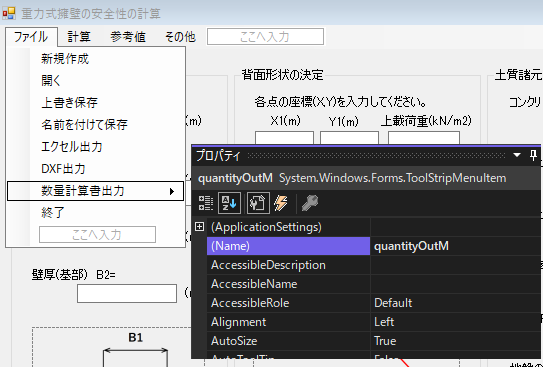Image resolution: width=543 pixels, height=367 pixels.
Task: Open the 計算 menu
Action: (x=79, y=37)
